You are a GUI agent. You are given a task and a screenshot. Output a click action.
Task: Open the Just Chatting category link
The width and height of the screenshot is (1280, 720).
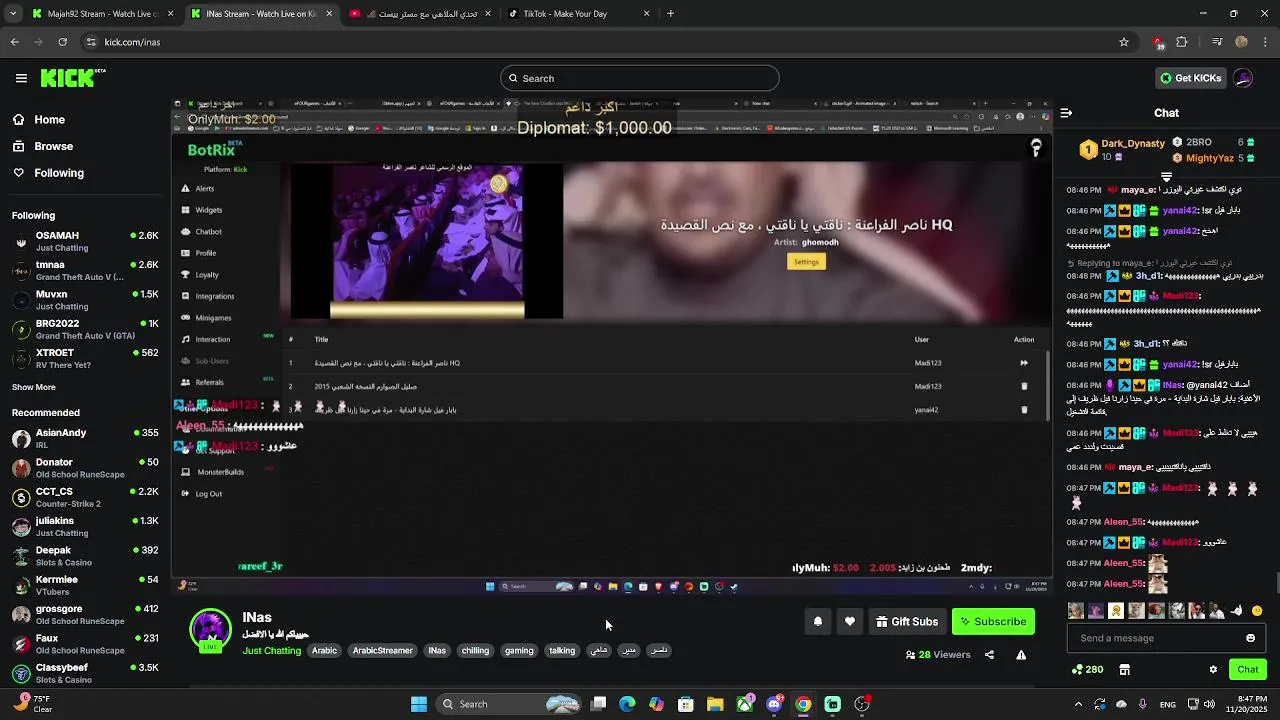click(x=271, y=650)
